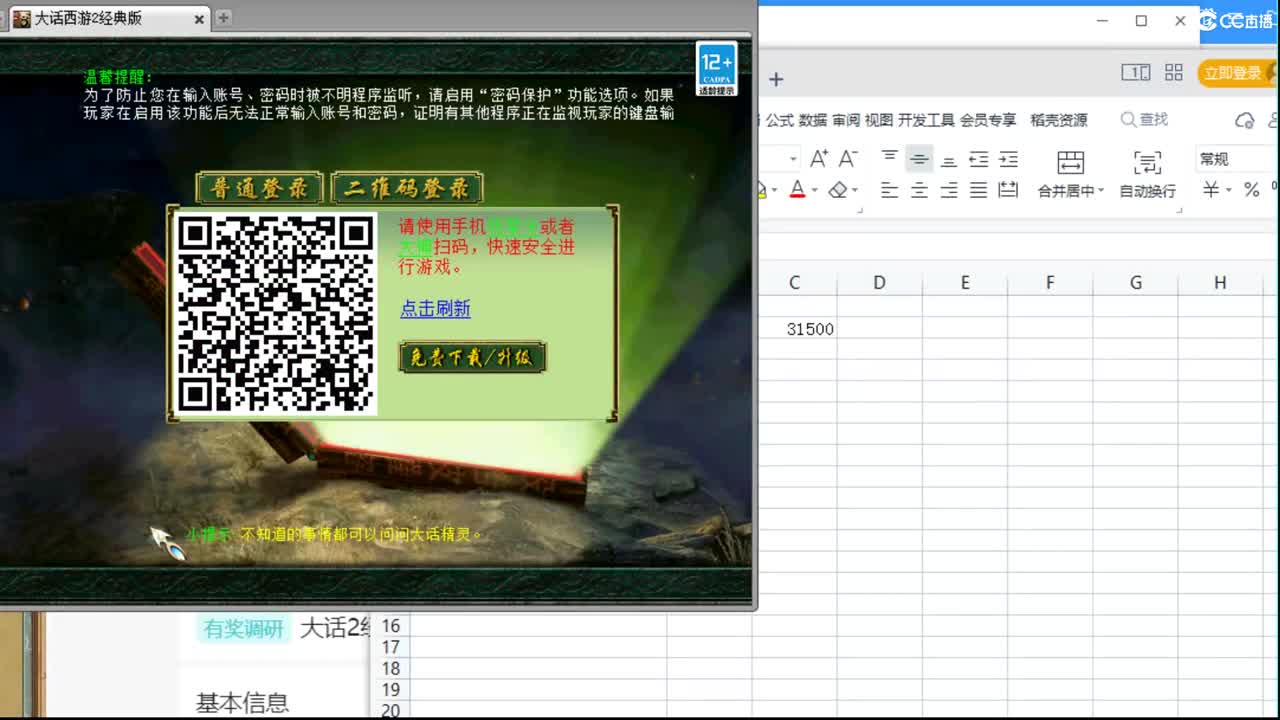Image resolution: width=1280 pixels, height=720 pixels.
Task: Switch to 普通登录 login tab
Action: 259,188
